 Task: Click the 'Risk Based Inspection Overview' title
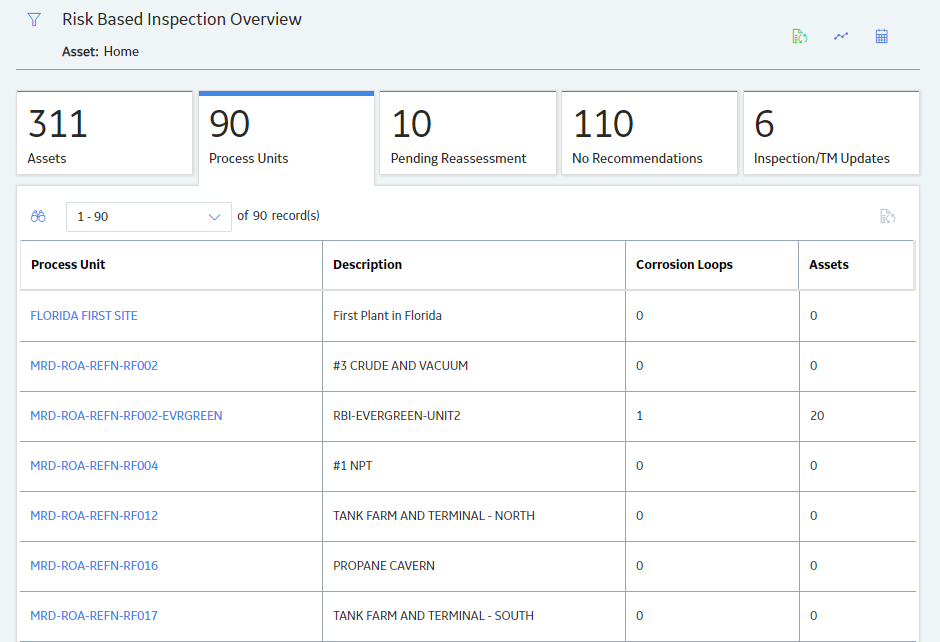[x=182, y=19]
